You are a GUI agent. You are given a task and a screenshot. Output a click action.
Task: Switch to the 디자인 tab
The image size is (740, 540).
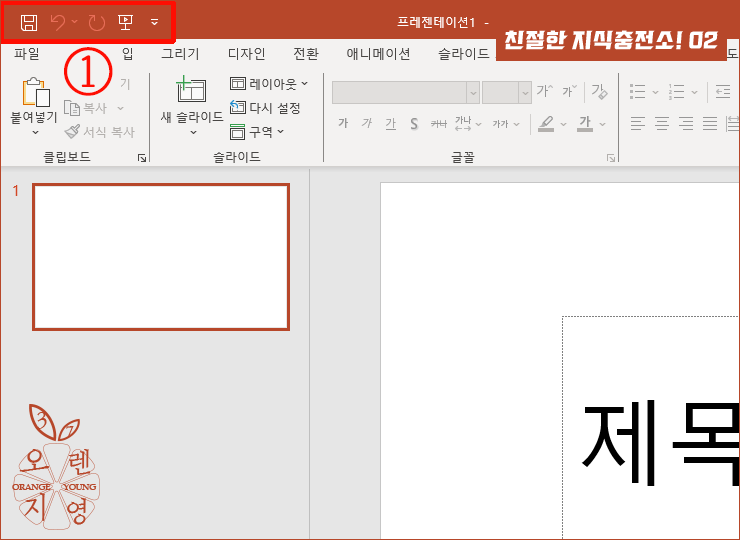tap(246, 54)
